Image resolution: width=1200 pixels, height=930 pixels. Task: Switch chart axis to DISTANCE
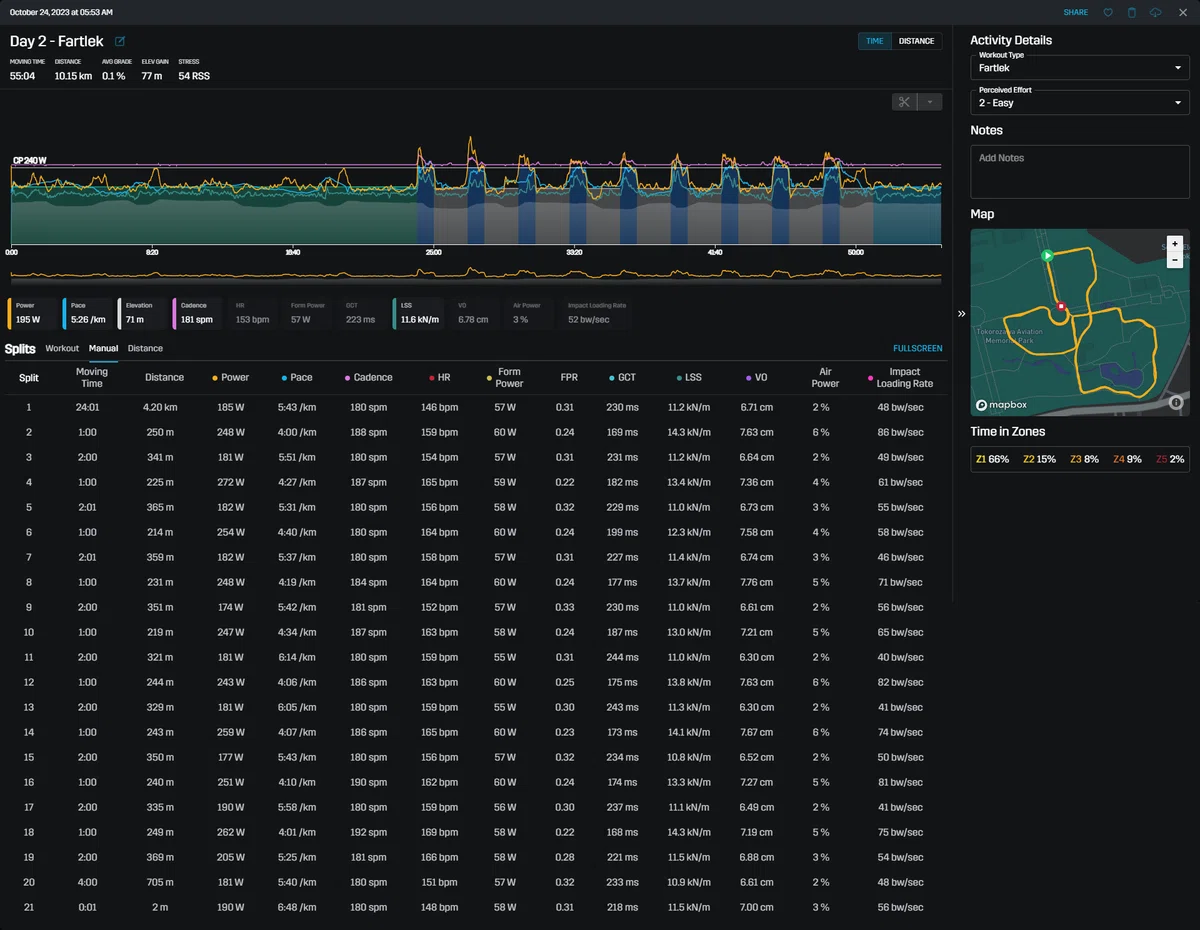tap(916, 41)
